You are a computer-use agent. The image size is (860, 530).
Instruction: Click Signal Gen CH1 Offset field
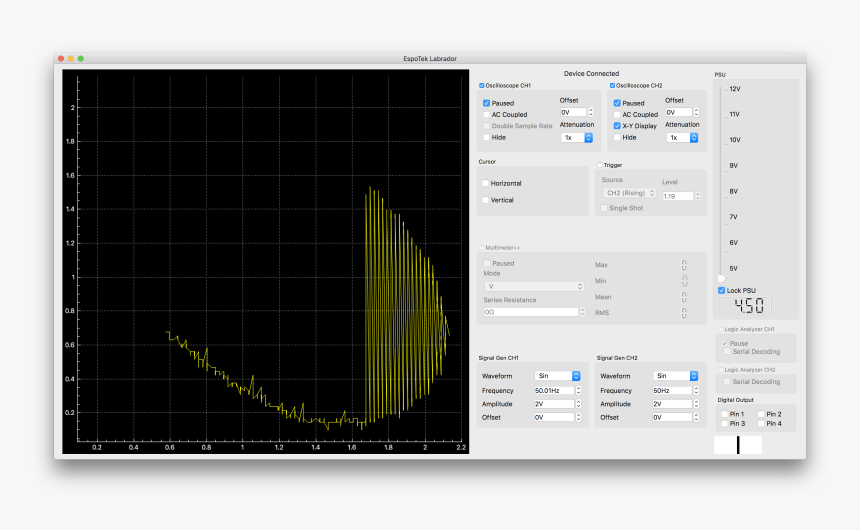pos(554,418)
